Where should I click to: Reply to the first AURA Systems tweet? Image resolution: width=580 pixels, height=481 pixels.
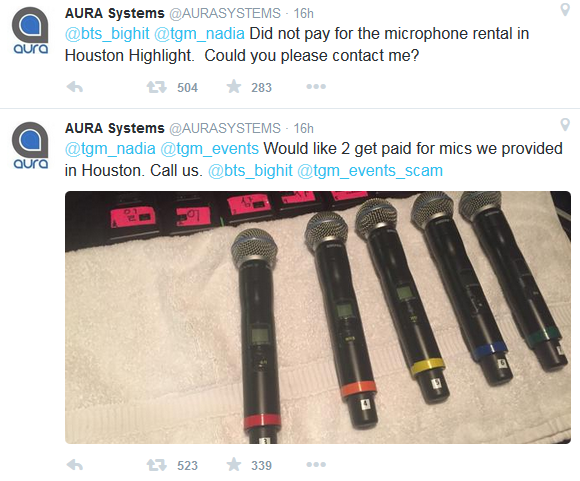click(x=75, y=87)
